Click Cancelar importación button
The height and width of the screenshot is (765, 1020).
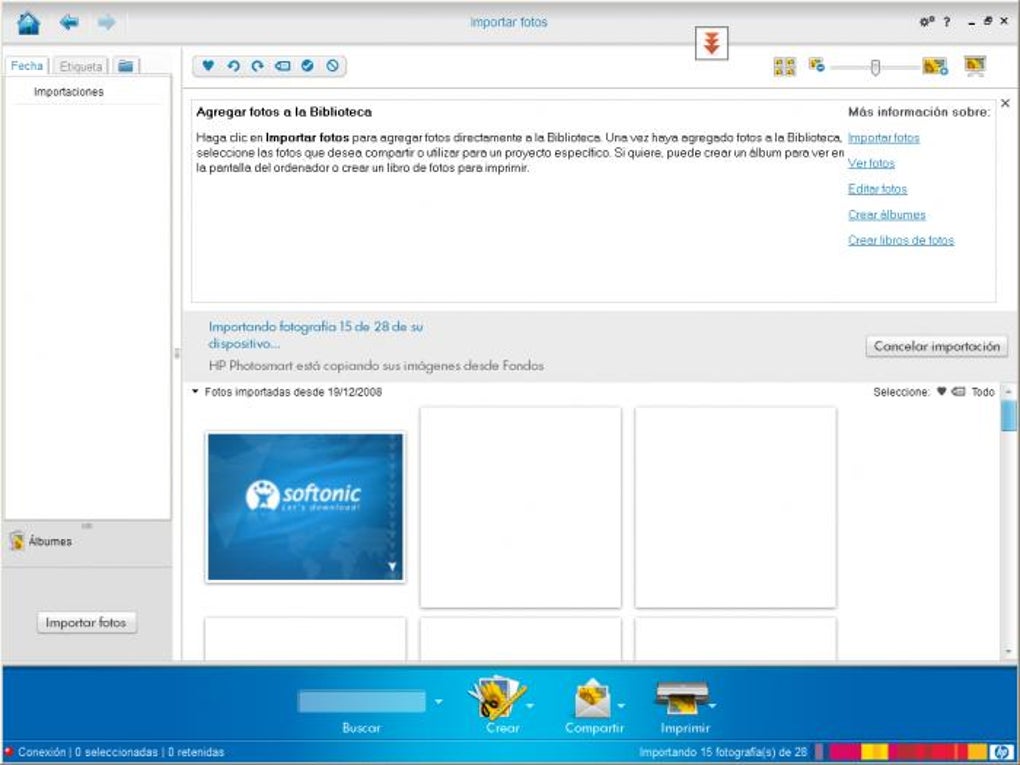tap(937, 346)
